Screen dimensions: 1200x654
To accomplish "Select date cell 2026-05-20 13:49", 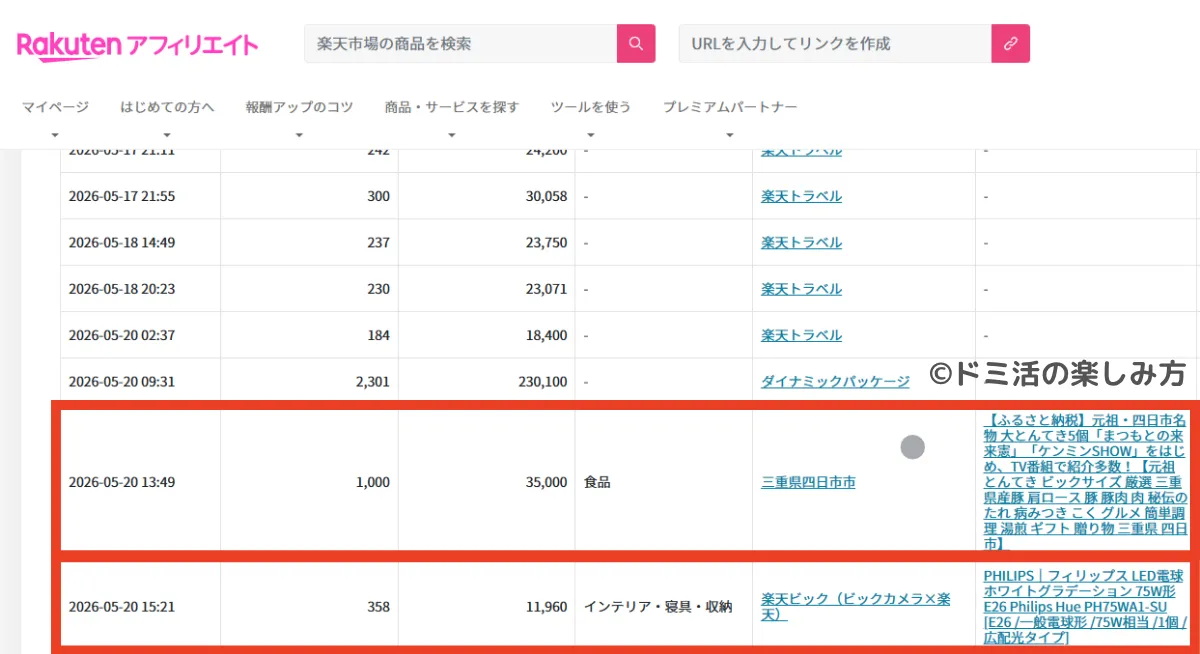I will (140, 482).
